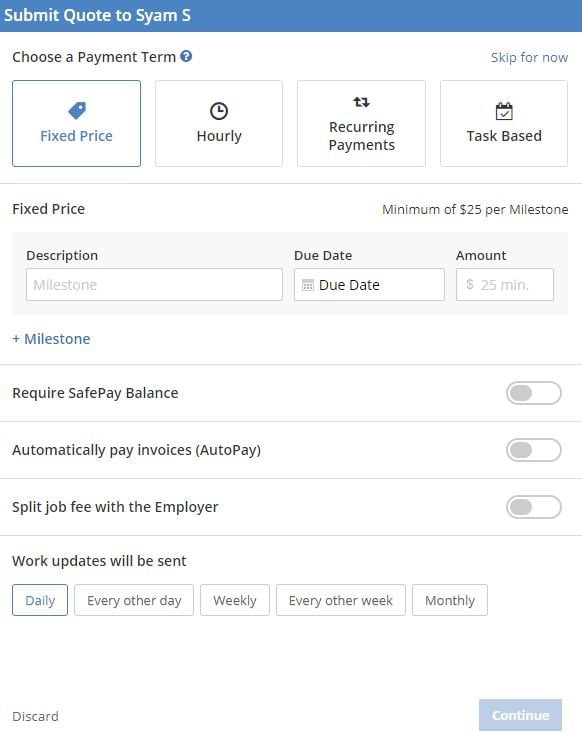Click the Fixed Price tag icon
Screen dimensions: 582x744
pyautogui.click(x=77, y=111)
